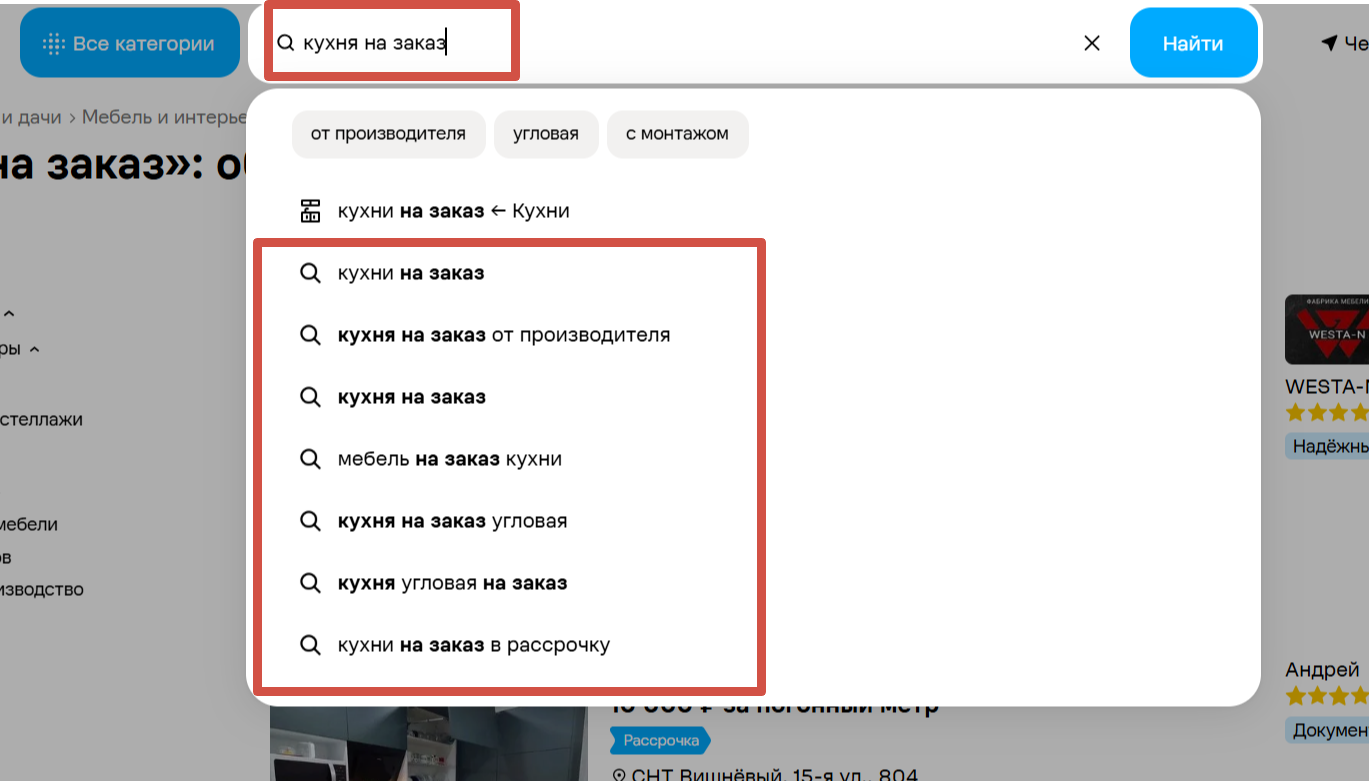Screen dimensions: 1369x781
Task: Select the с монтажом suggestion chip
Action: pyautogui.click(x=677, y=134)
